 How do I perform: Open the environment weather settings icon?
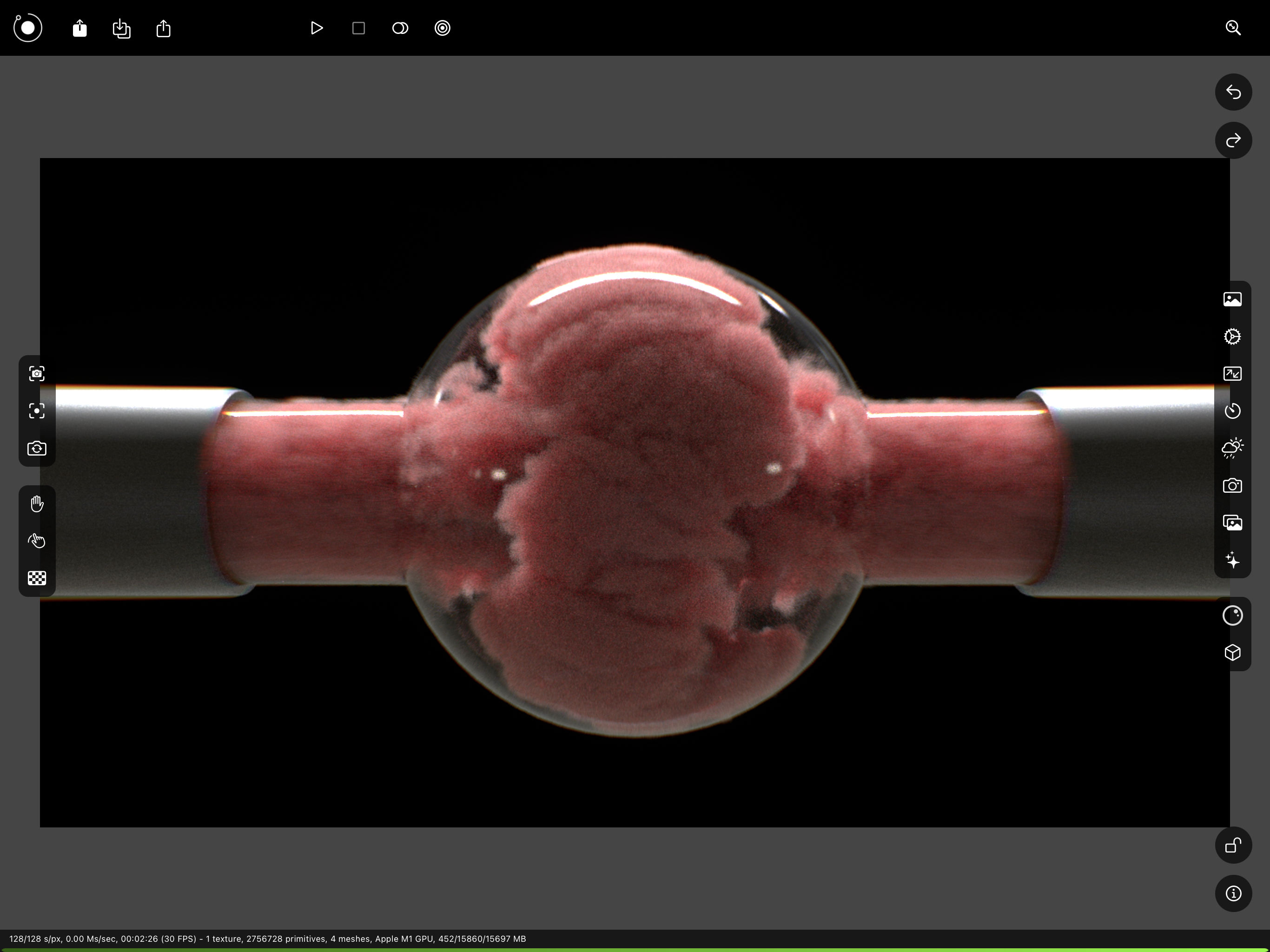point(1232,449)
